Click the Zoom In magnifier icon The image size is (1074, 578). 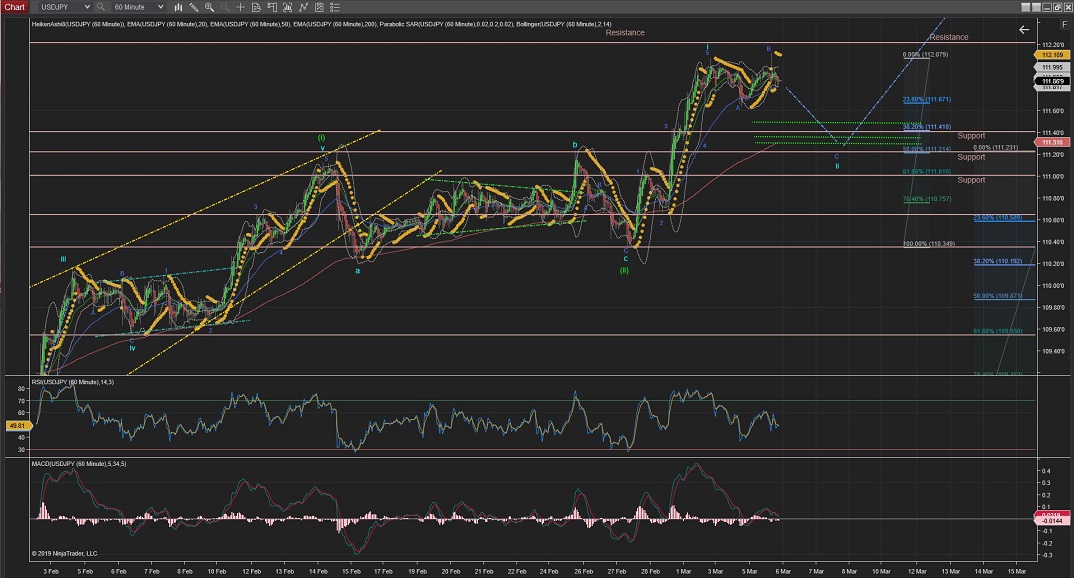click(x=209, y=7)
